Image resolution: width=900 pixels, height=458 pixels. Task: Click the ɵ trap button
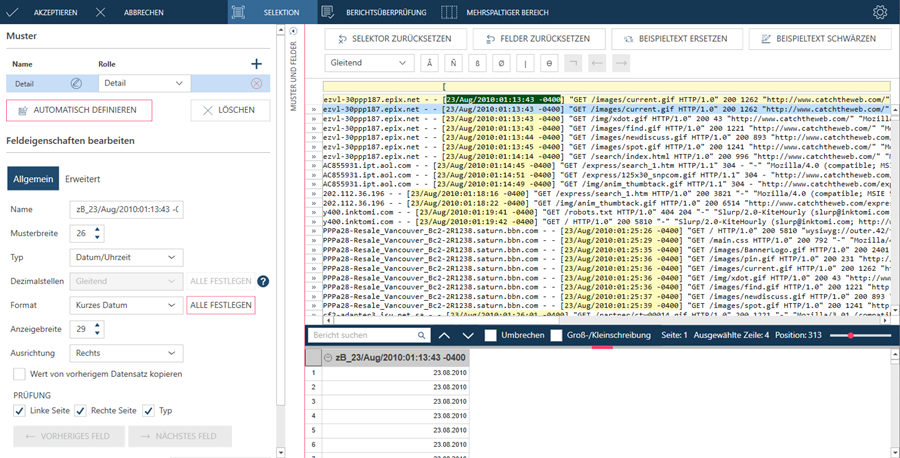coord(549,63)
